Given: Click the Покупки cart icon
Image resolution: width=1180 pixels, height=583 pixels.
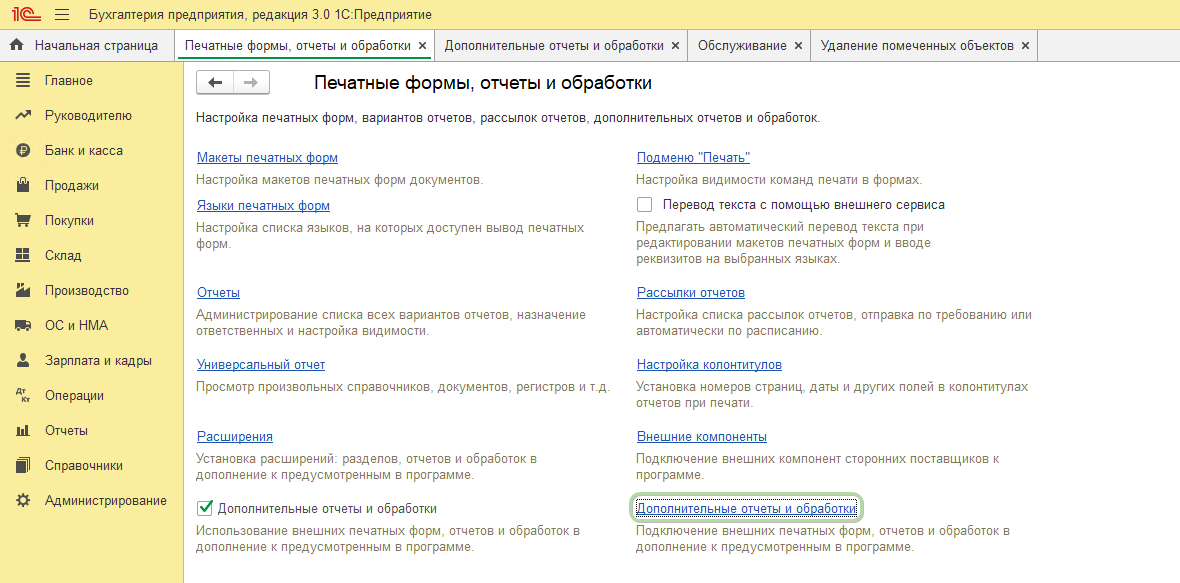Looking at the screenshot, I should point(23,220).
